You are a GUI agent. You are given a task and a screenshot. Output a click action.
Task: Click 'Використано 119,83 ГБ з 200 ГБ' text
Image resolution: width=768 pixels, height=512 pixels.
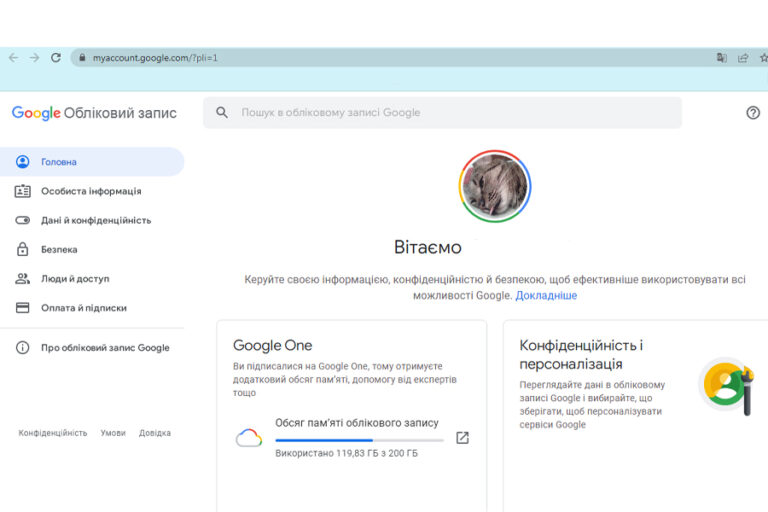pos(346,453)
